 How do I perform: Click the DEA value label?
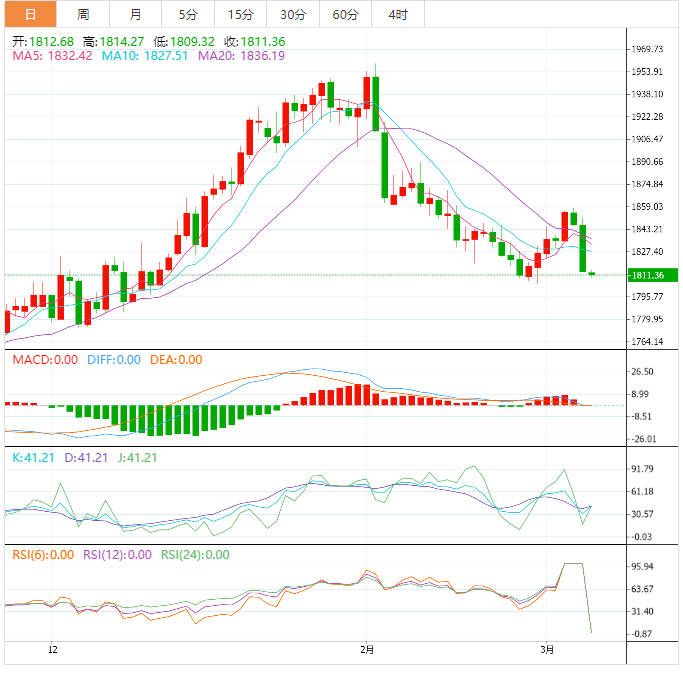click(176, 360)
